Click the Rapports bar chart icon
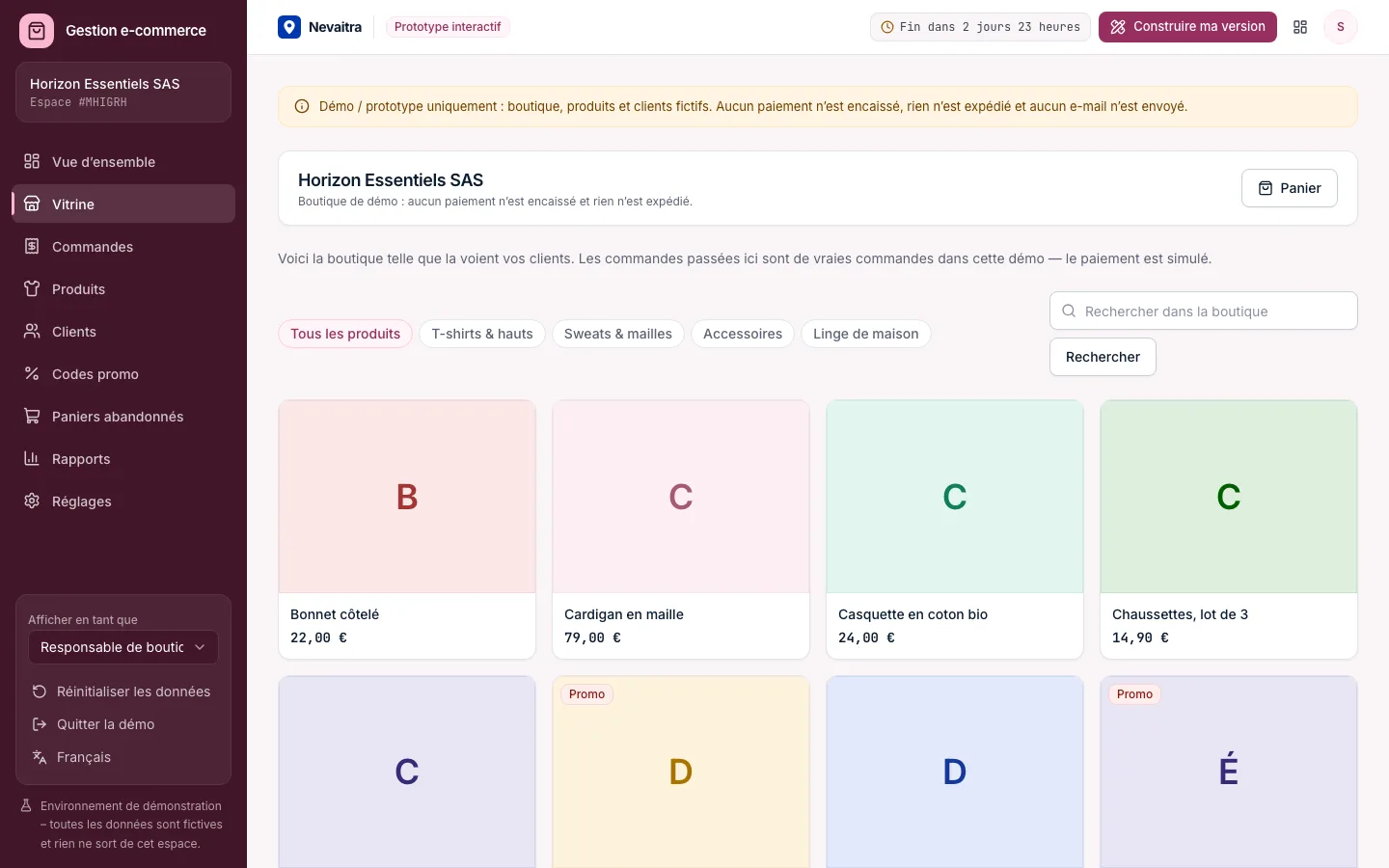Viewport: 1389px width, 868px height. click(32, 458)
